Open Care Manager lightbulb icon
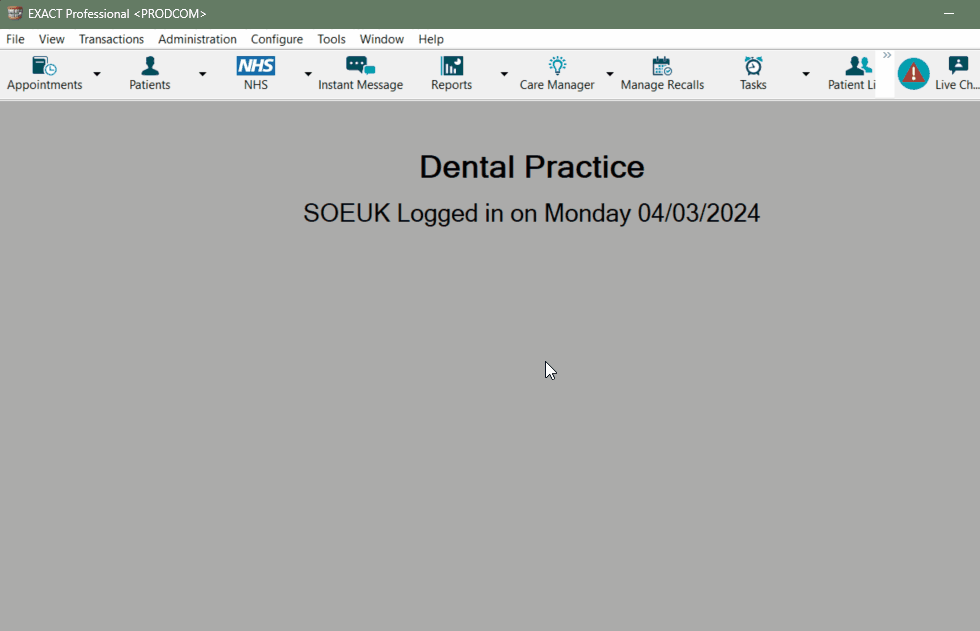Image resolution: width=980 pixels, height=631 pixels. (557, 67)
